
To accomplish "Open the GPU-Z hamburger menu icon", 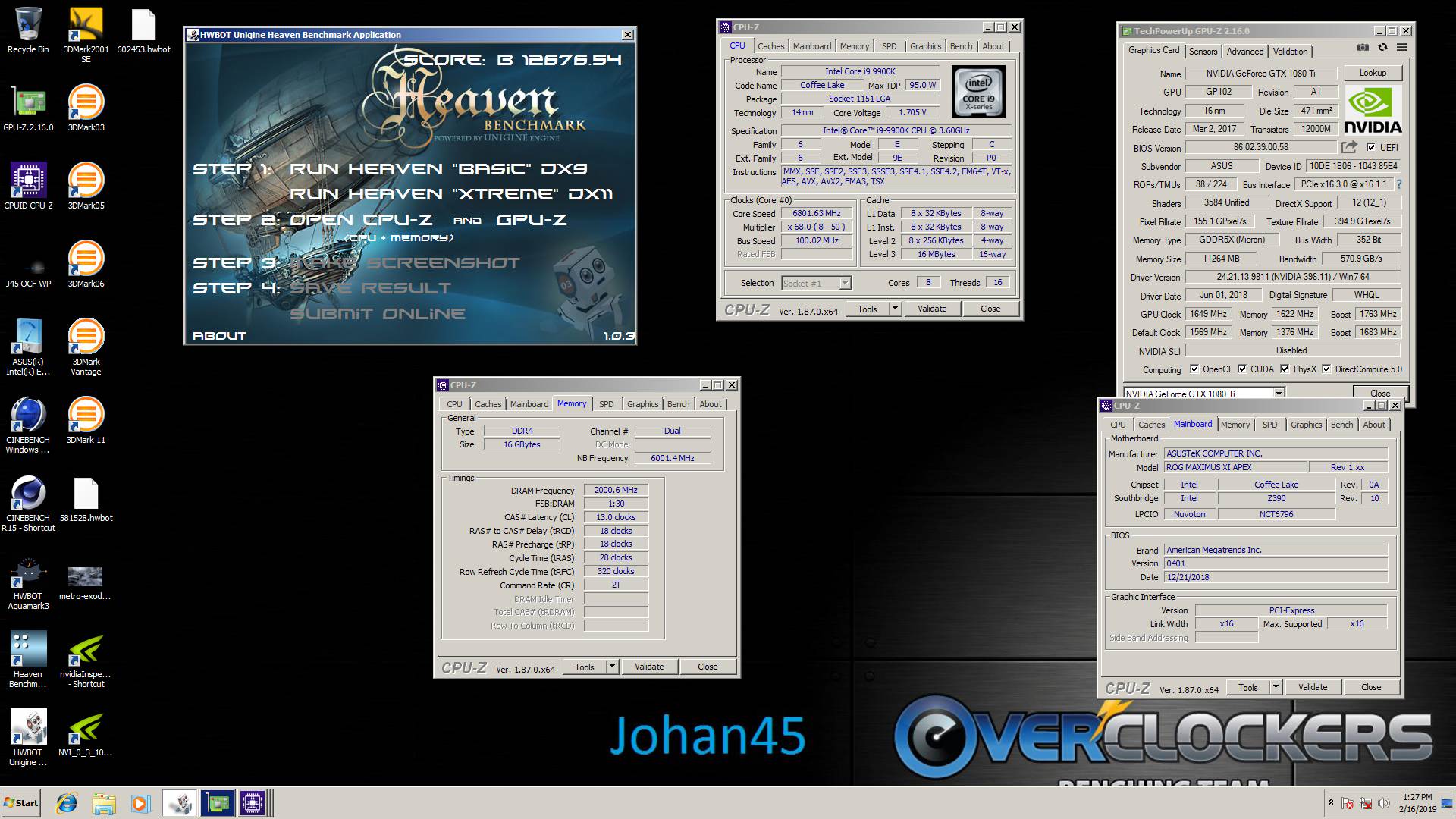I will 1401,47.
